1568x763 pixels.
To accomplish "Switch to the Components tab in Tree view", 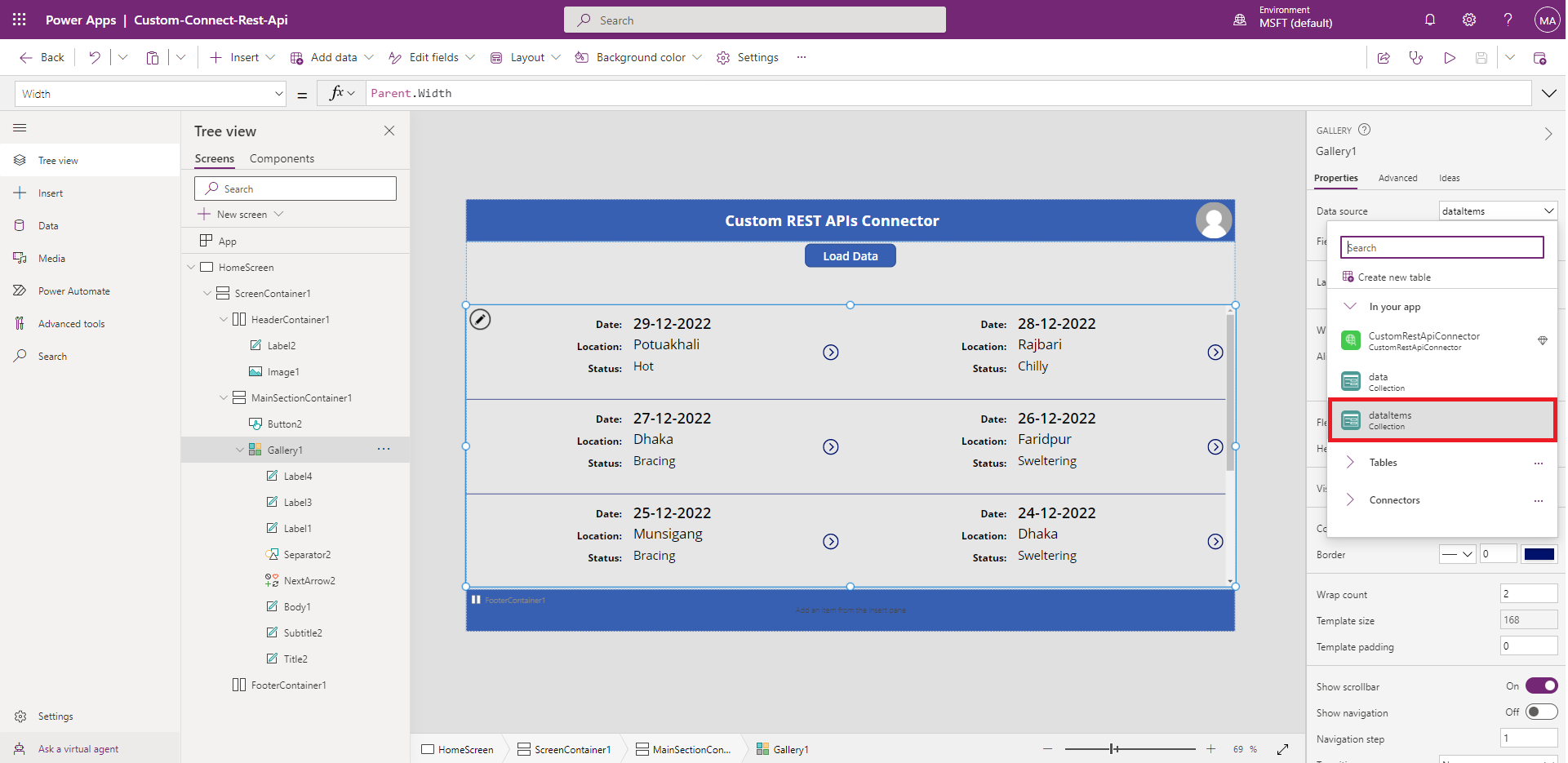I will 282,158.
